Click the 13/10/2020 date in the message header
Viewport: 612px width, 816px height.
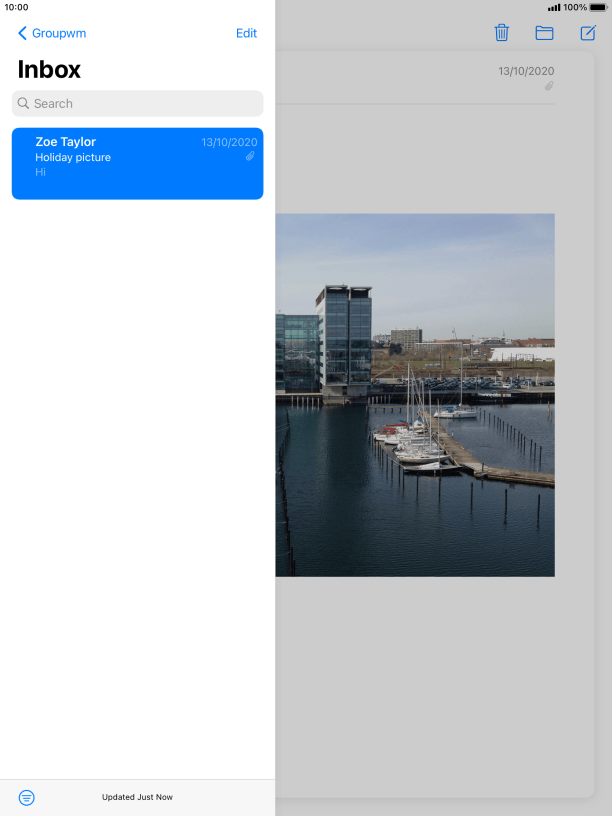tap(526, 71)
